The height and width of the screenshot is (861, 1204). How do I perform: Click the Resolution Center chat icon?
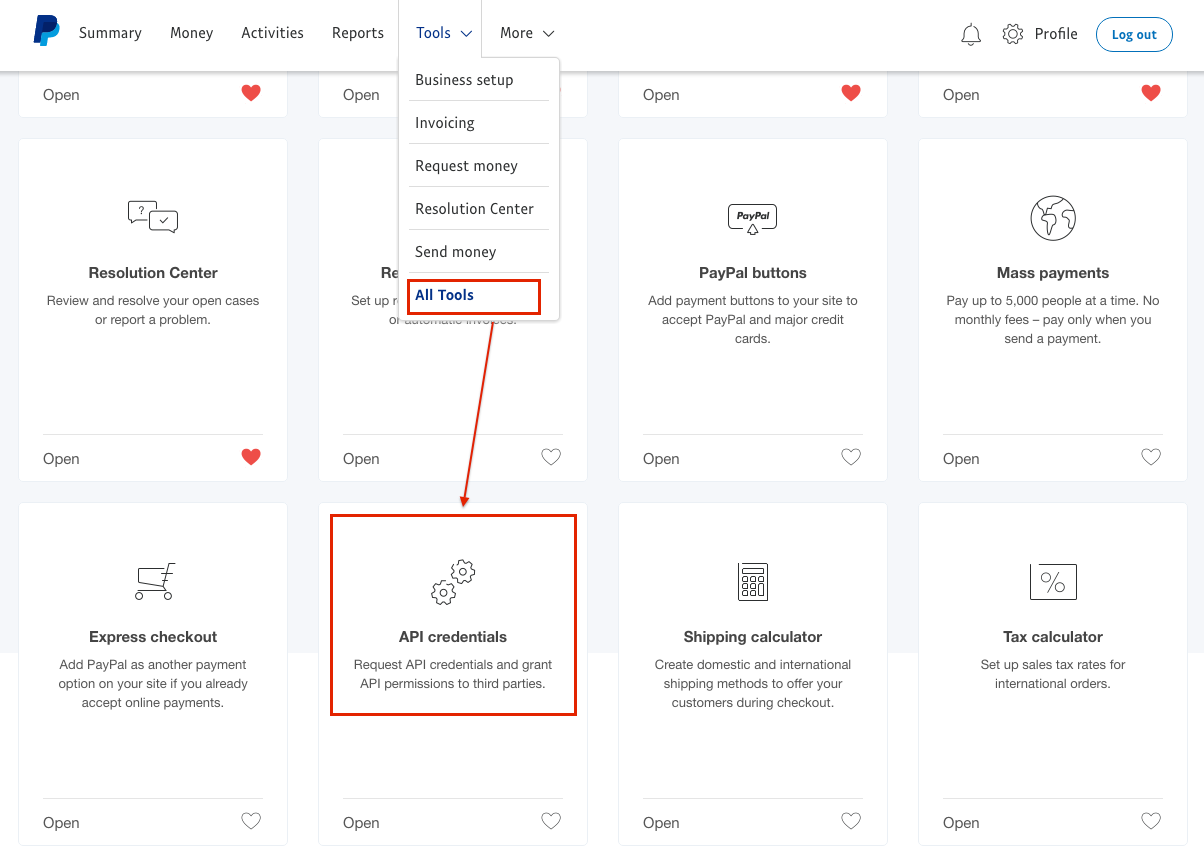[153, 216]
